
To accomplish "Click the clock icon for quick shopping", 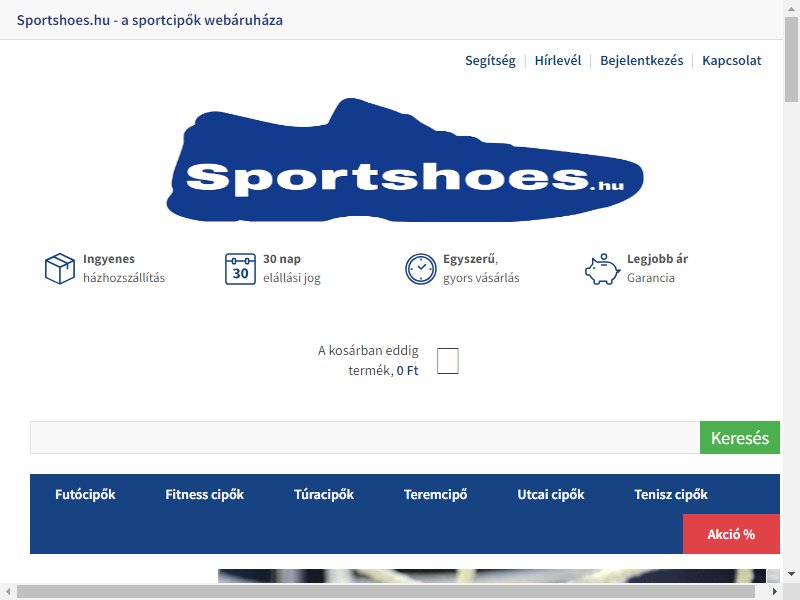I will 420,268.
